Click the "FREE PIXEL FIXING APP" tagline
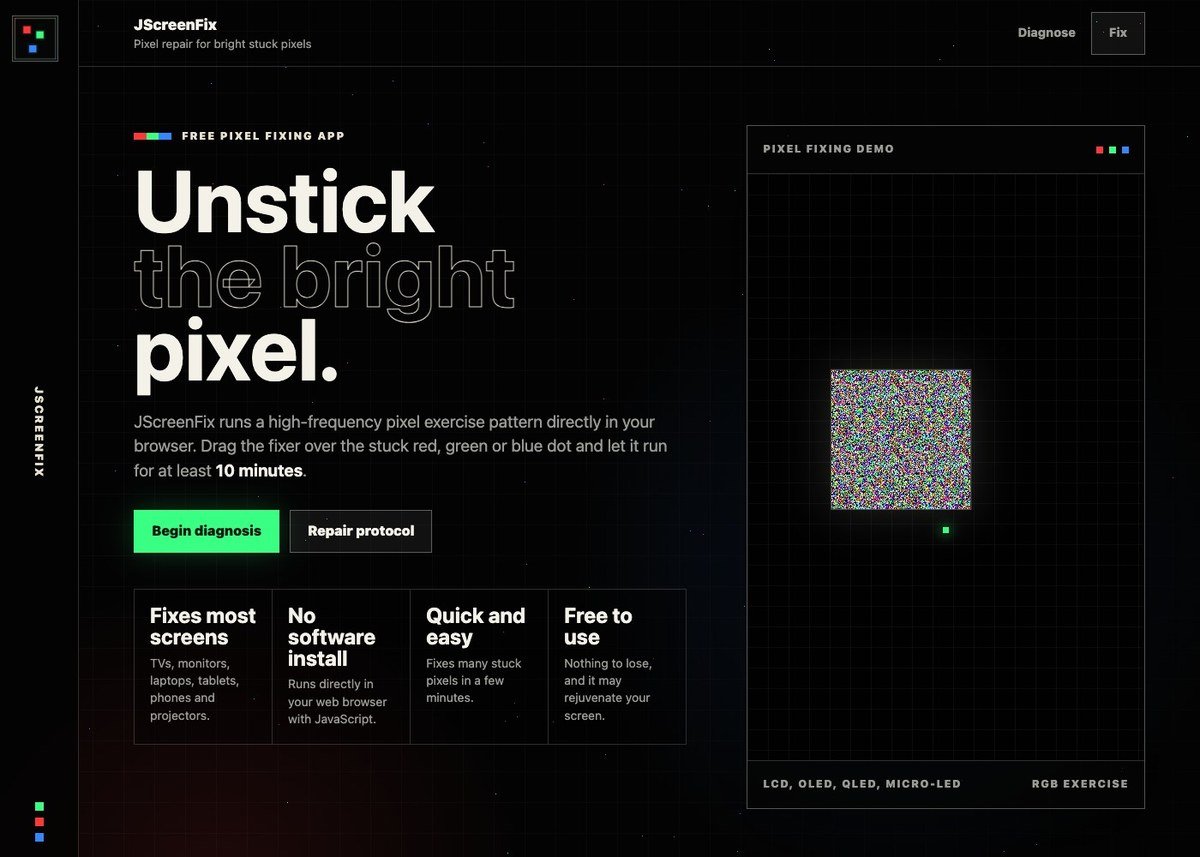Viewport: 1200px width, 857px height. (x=263, y=136)
